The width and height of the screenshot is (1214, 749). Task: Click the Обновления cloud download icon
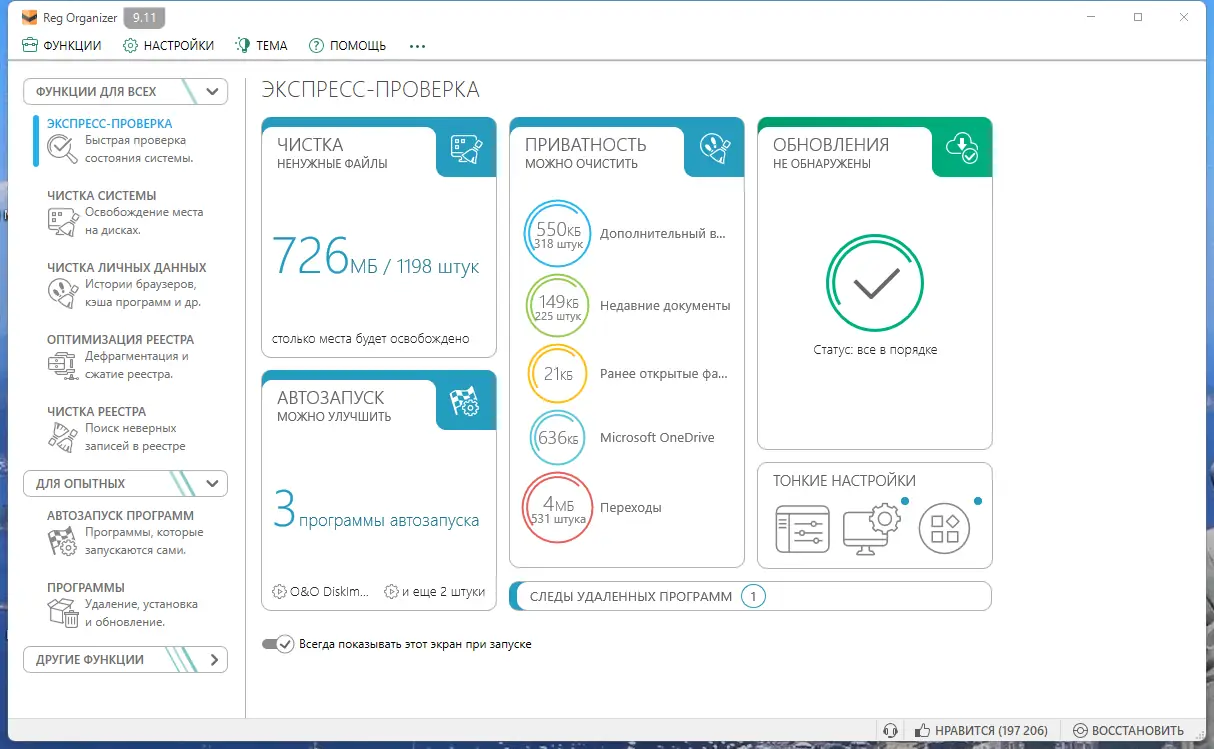tap(962, 148)
